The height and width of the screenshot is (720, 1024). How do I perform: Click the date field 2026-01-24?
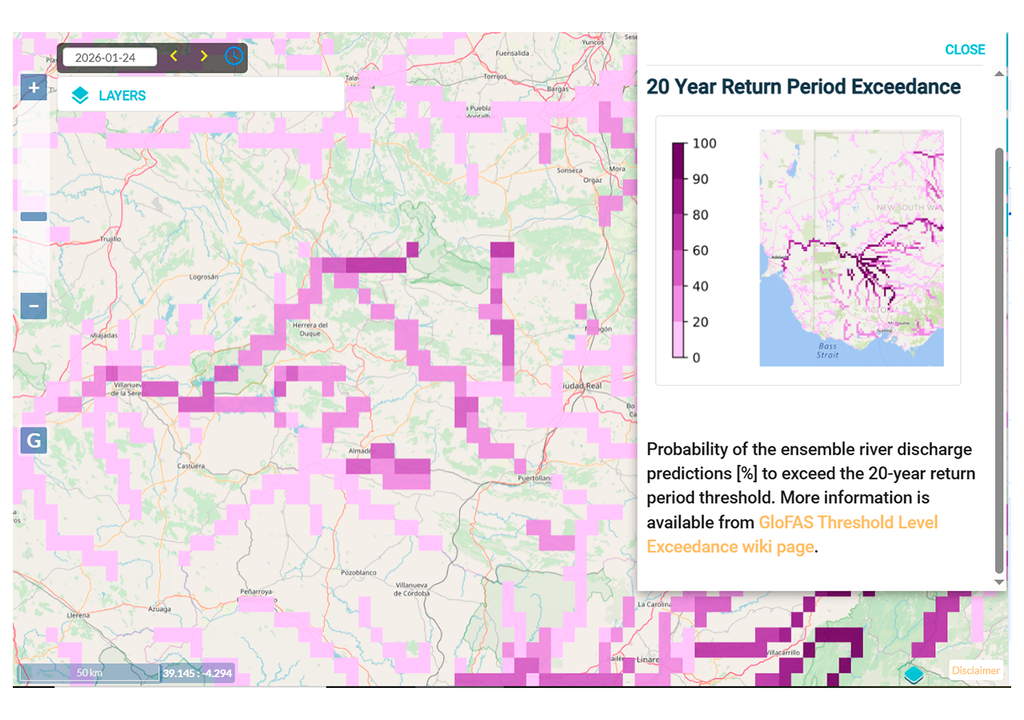(109, 57)
